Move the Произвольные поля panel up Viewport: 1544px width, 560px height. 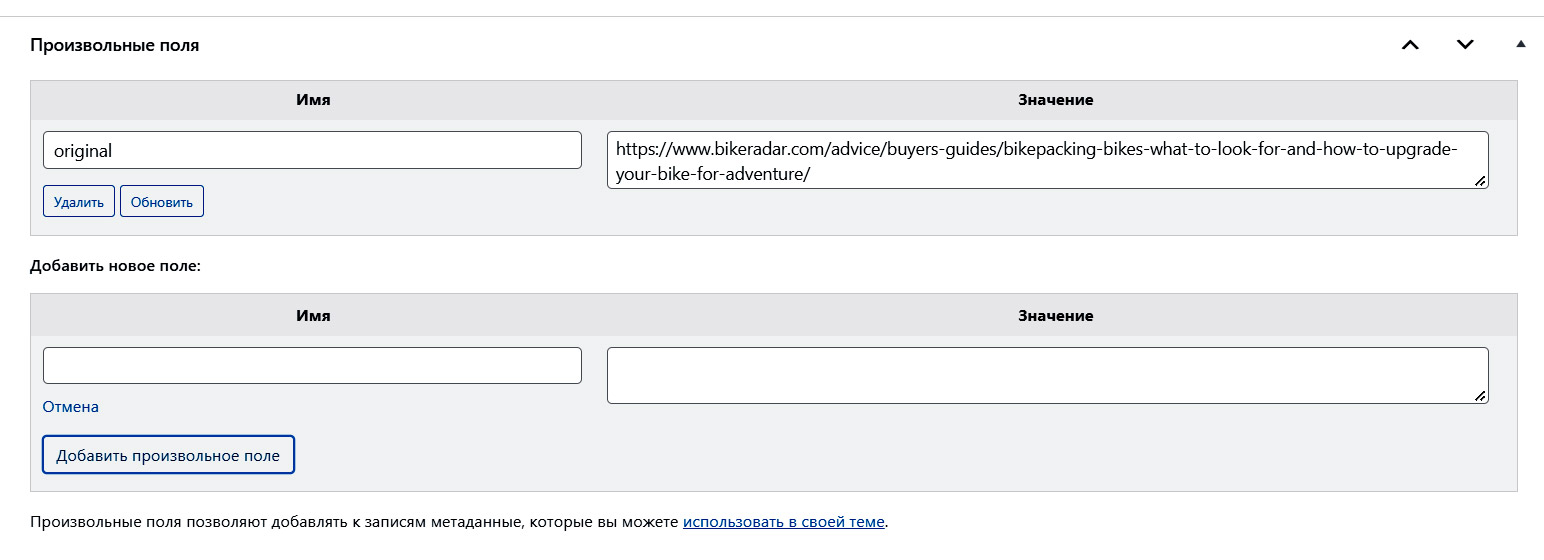coord(1410,45)
